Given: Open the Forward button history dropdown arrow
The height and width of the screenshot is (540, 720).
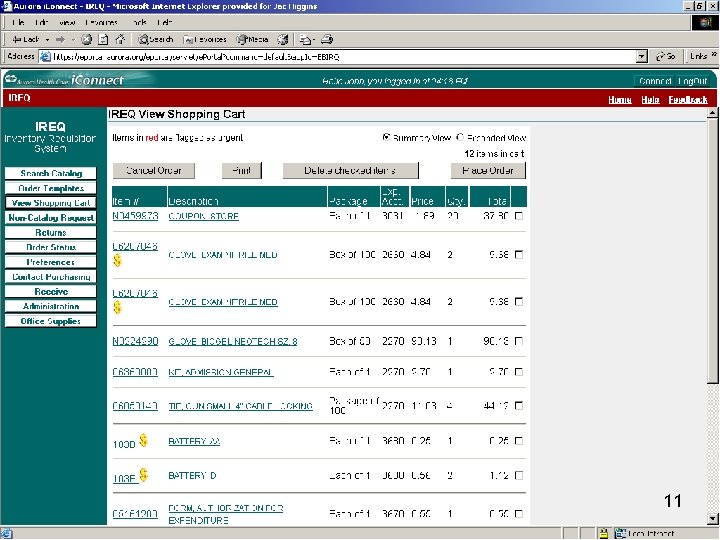Looking at the screenshot, I should point(72,40).
